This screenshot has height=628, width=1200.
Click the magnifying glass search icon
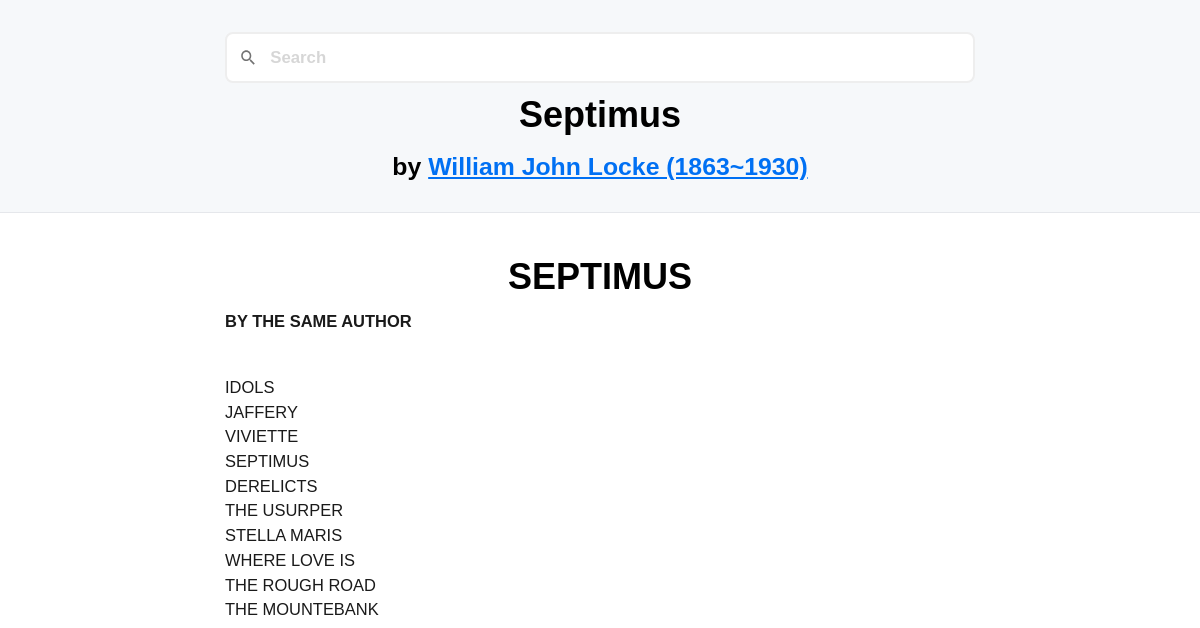point(247,57)
